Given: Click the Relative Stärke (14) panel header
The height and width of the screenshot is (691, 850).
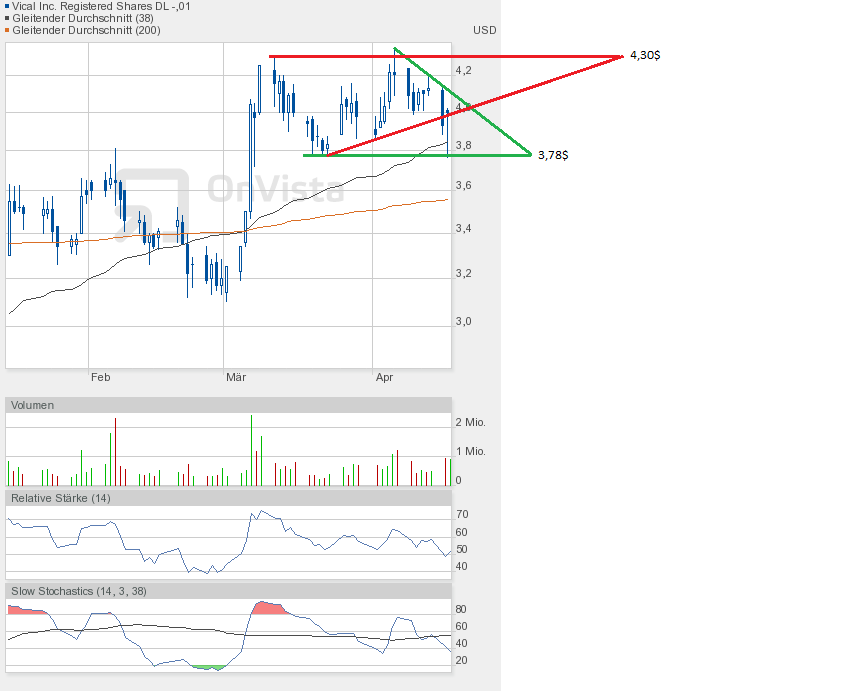Looking at the screenshot, I should pyautogui.click(x=228, y=498).
